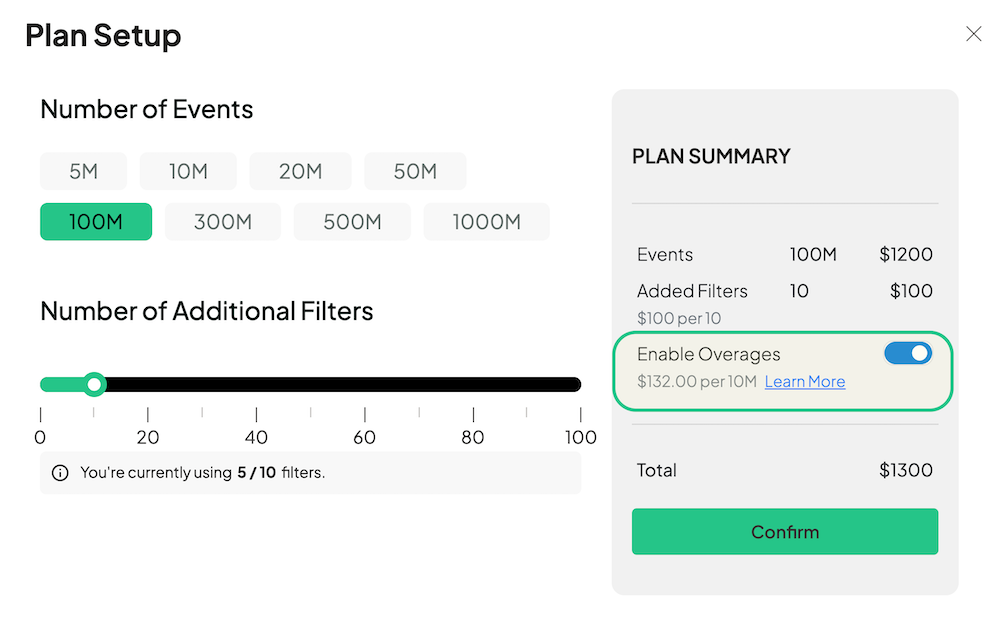Viewport: 1000px width, 626px height.
Task: Disable the Enable Overages toggle
Action: point(908,353)
